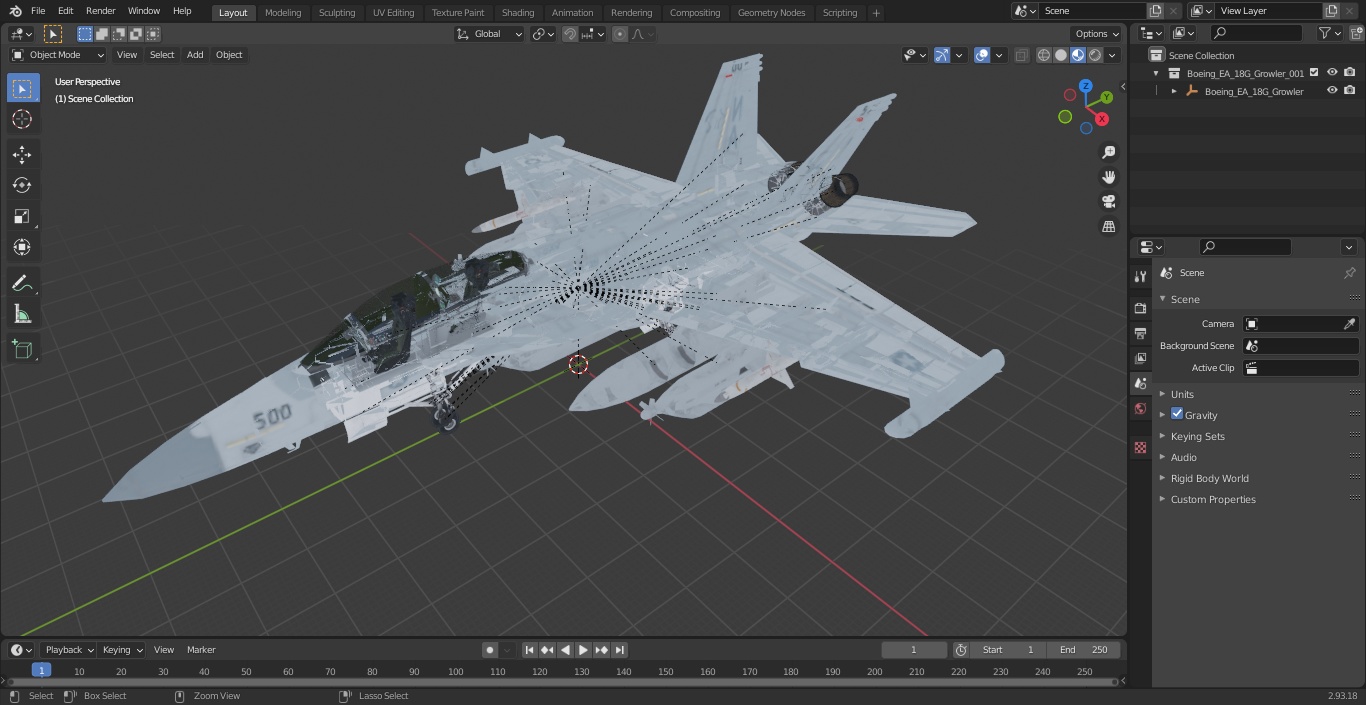Hide Boeing_EA_18G_Growler object with eye icon
Viewport: 1366px width, 705px height.
pos(1332,91)
